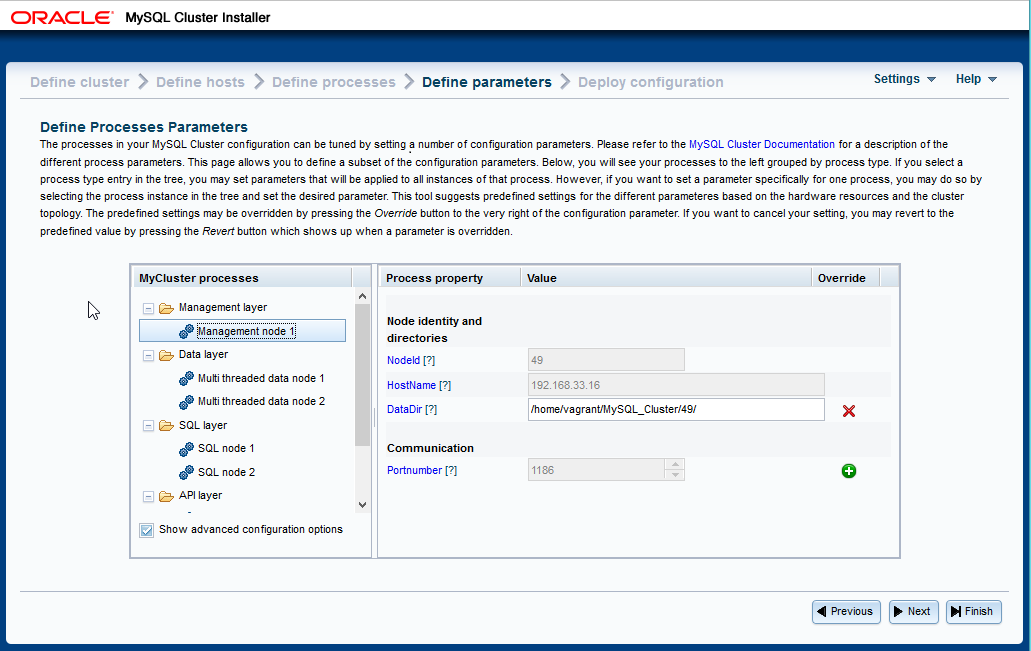Viewport: 1031px width, 651px height.
Task: Revert DataDir override with red X
Action: pos(849,411)
